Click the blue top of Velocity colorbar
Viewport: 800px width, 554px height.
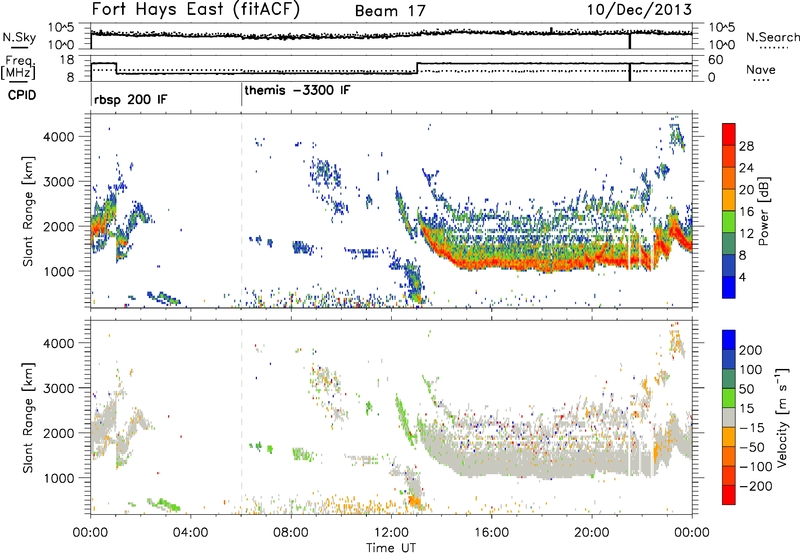(729, 340)
